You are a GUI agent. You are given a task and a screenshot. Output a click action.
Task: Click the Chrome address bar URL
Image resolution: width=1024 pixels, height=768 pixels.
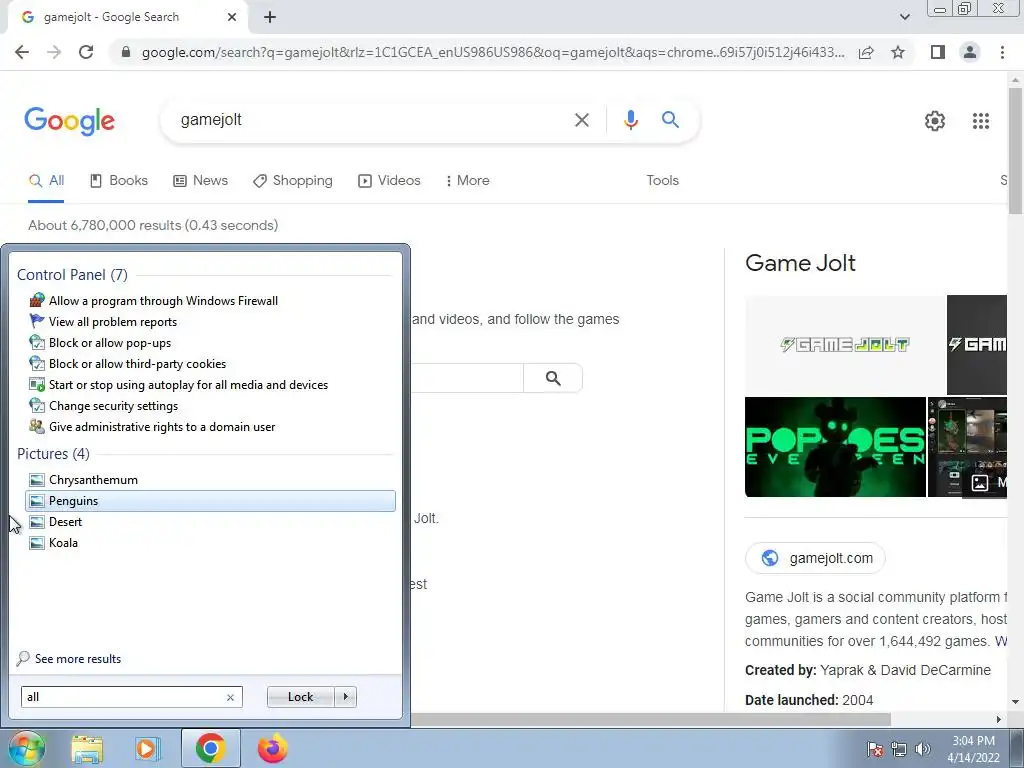click(493, 52)
